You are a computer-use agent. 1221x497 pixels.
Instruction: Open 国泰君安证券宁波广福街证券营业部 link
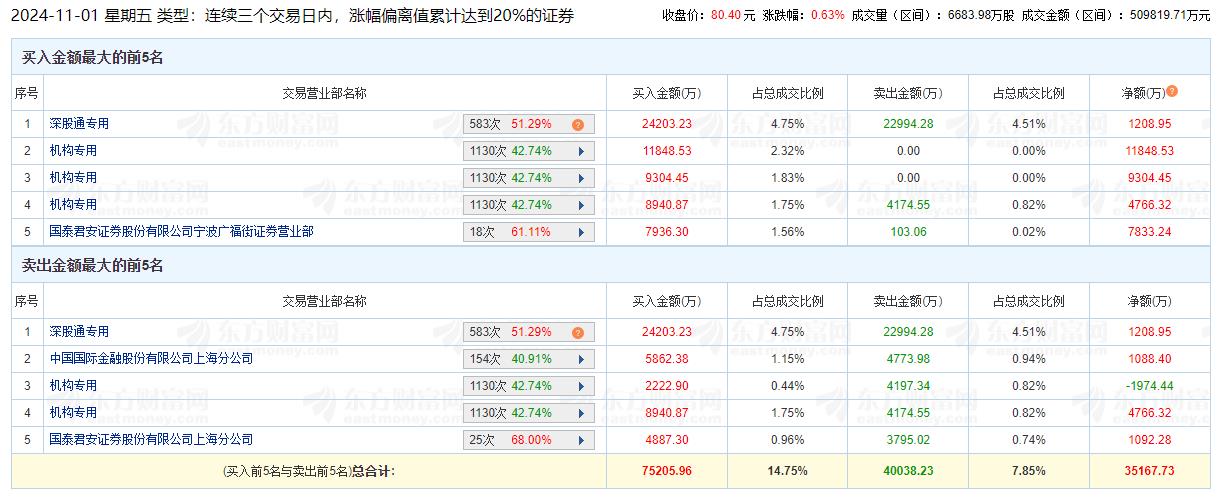(181, 231)
